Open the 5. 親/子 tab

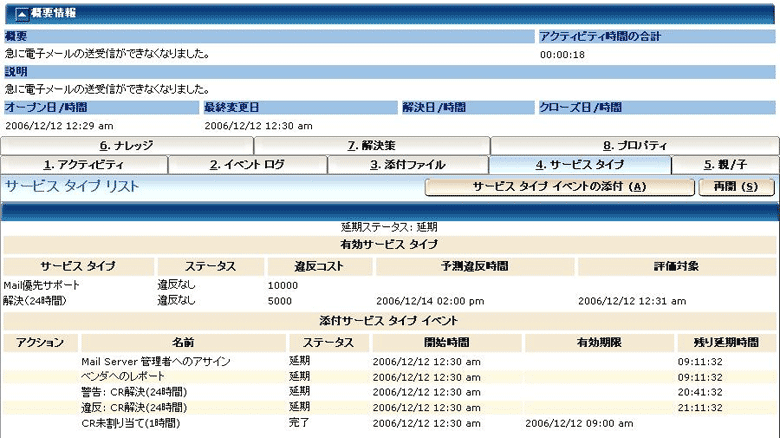click(x=725, y=165)
